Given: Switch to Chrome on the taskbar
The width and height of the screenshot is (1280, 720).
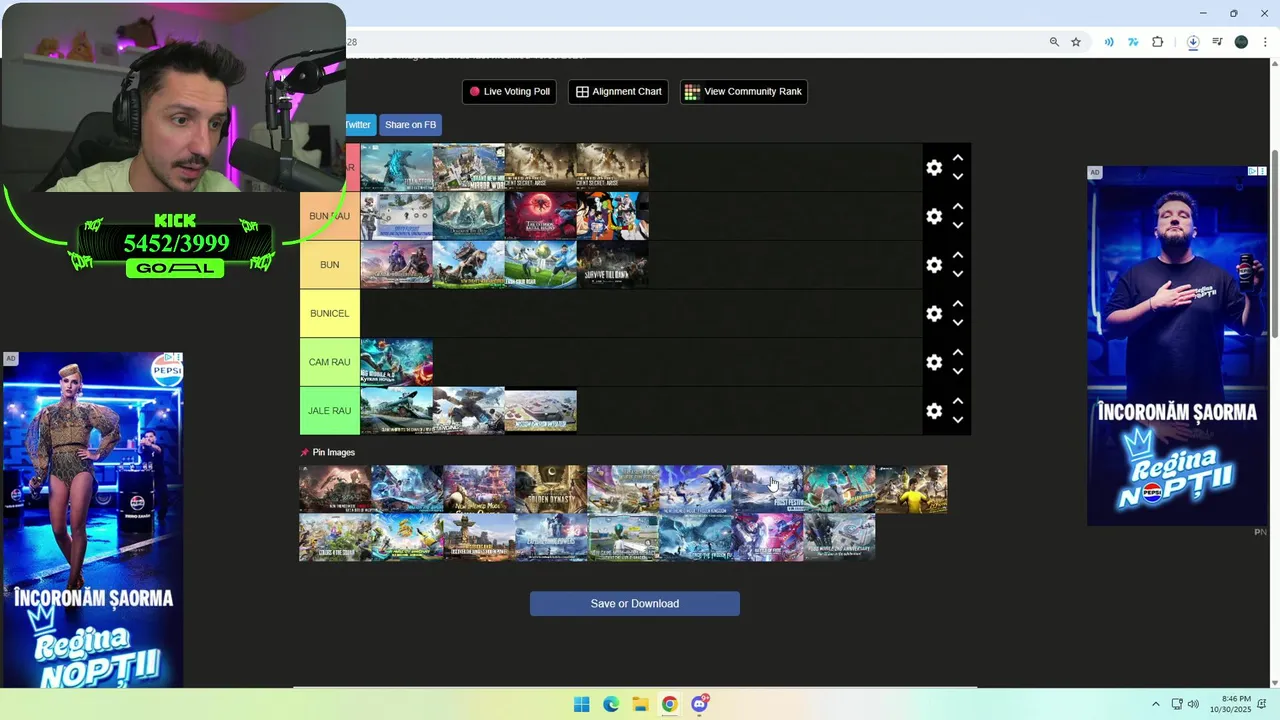Looking at the screenshot, I should click(x=669, y=704).
